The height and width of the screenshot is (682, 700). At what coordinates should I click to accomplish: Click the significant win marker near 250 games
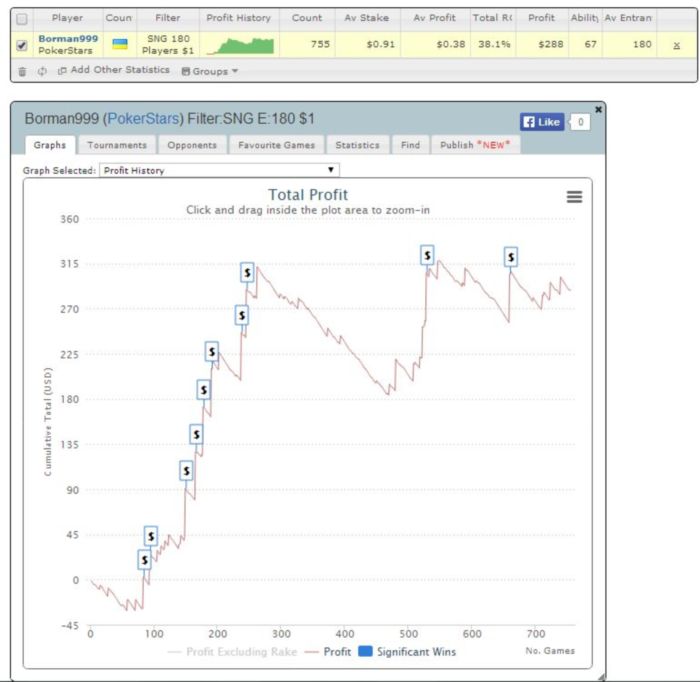click(247, 272)
